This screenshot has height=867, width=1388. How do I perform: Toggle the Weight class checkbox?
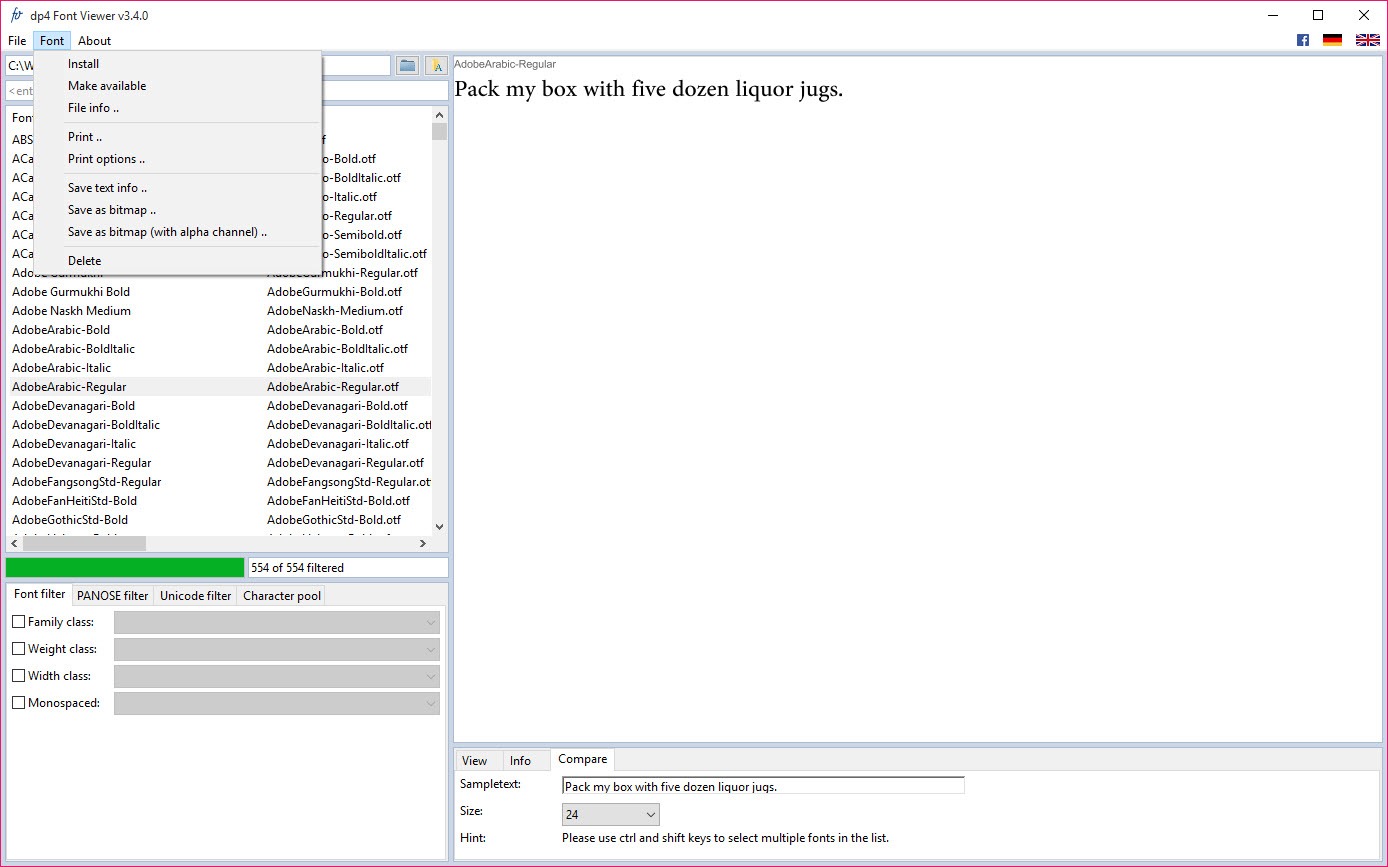(19, 649)
